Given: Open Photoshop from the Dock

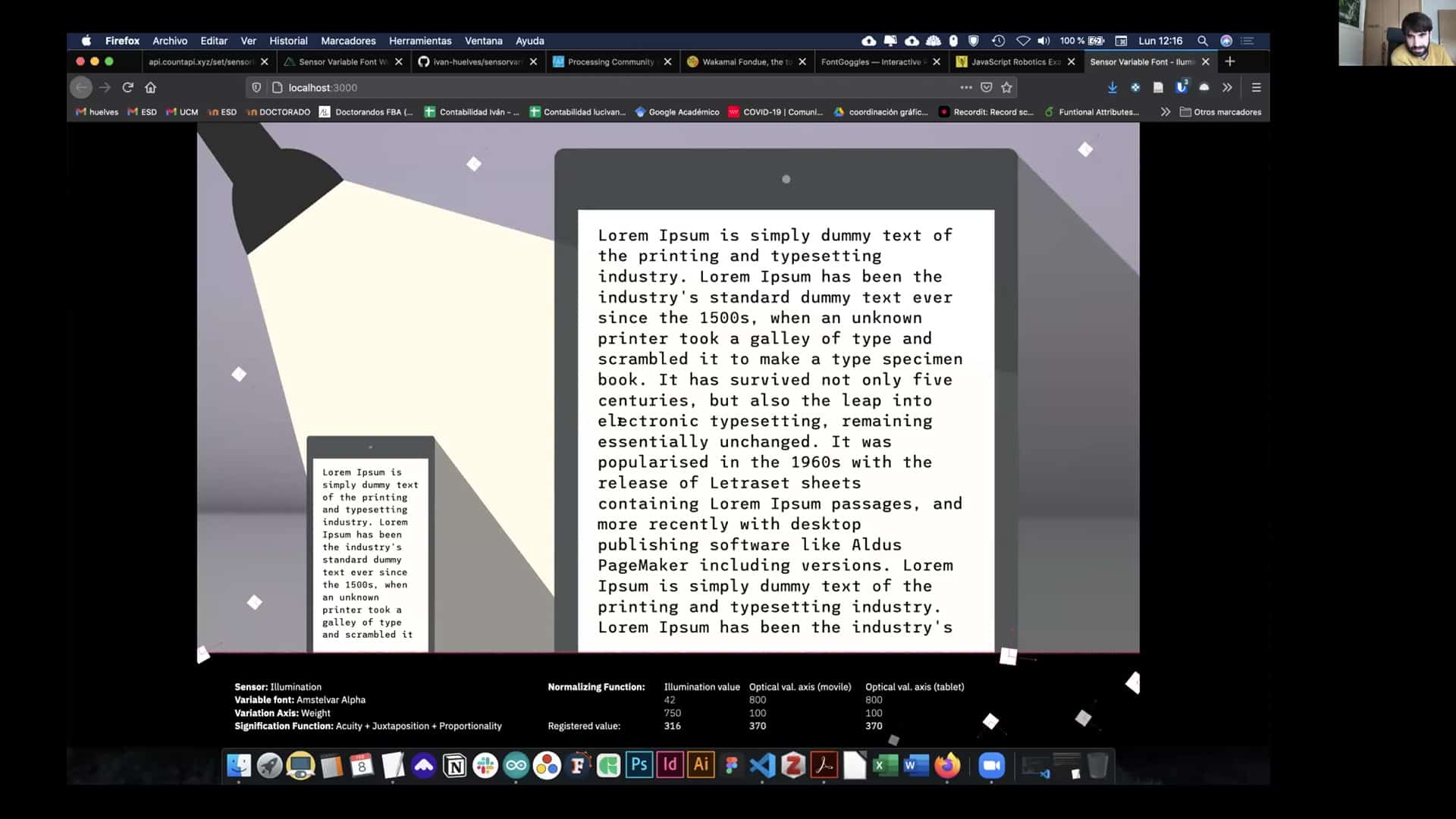Looking at the screenshot, I should coord(639,765).
